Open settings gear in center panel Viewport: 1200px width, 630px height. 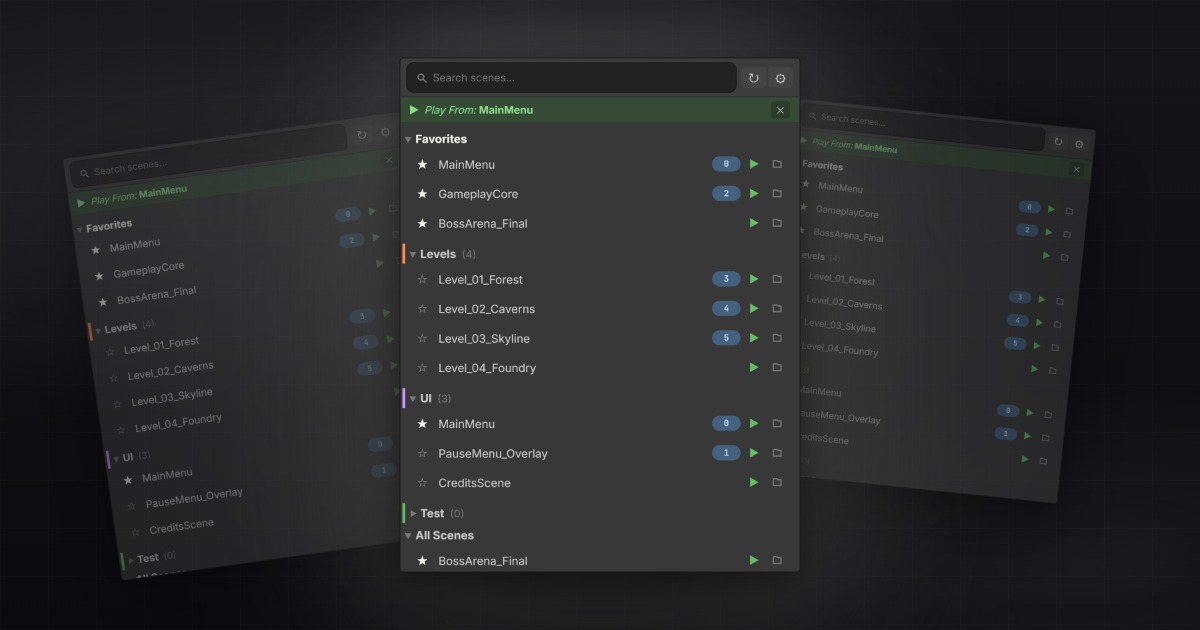click(781, 78)
